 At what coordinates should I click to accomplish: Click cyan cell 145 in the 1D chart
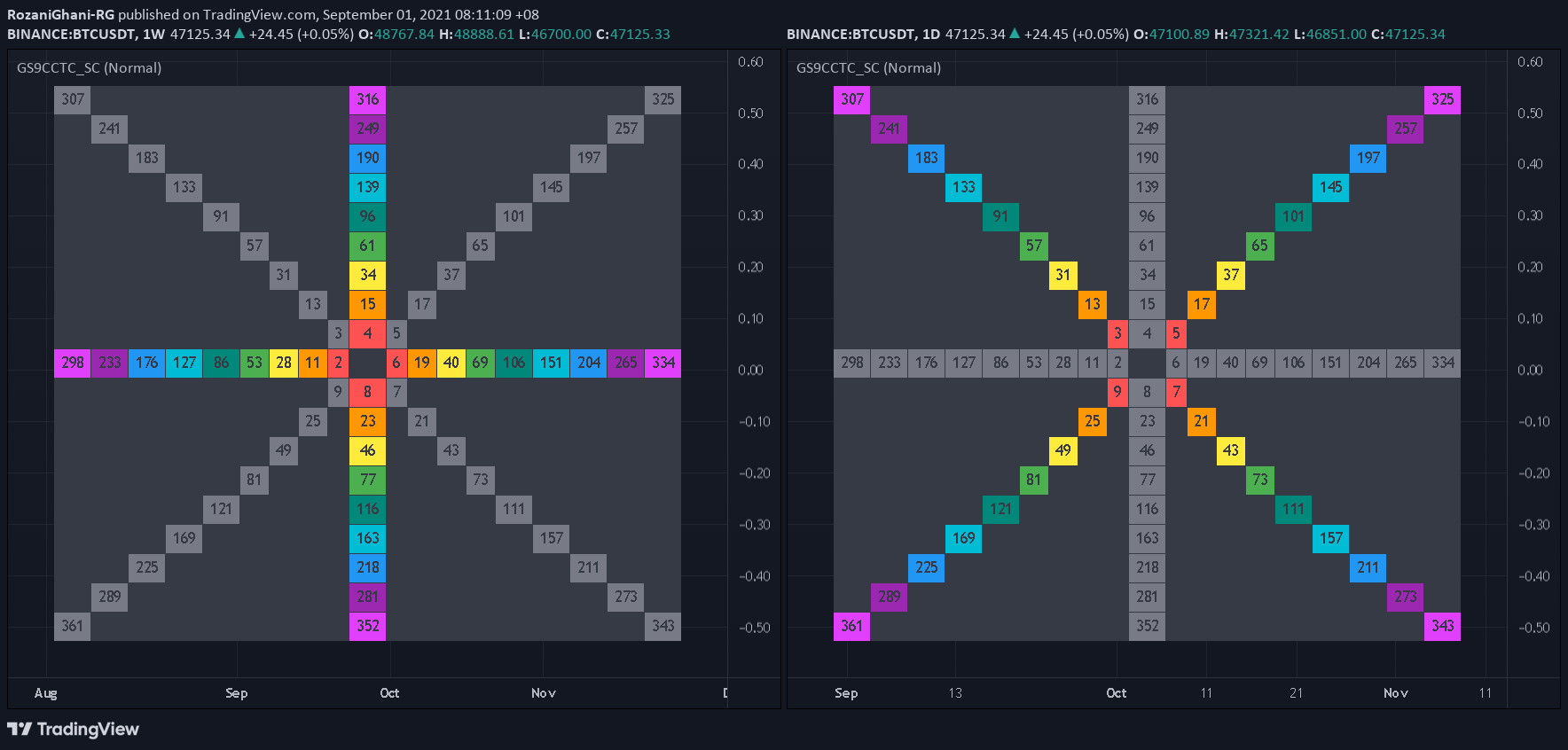(1330, 187)
